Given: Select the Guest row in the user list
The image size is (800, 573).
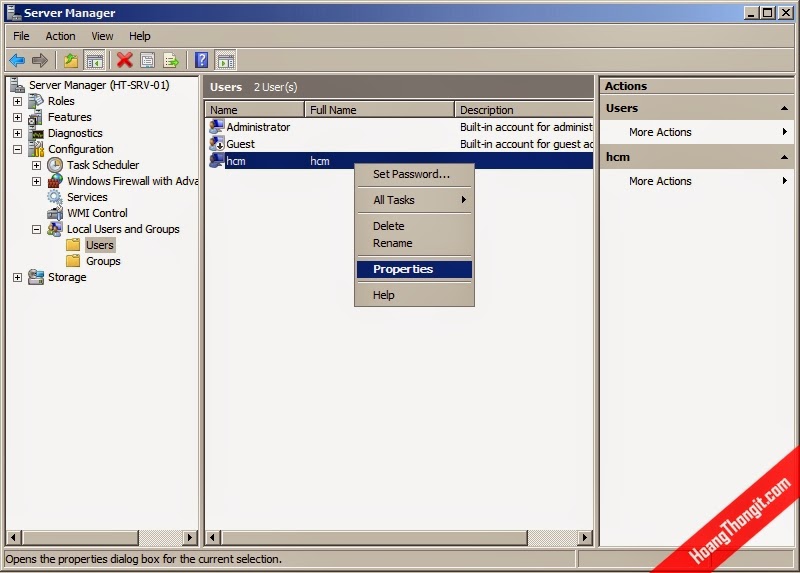Looking at the screenshot, I should (x=399, y=144).
